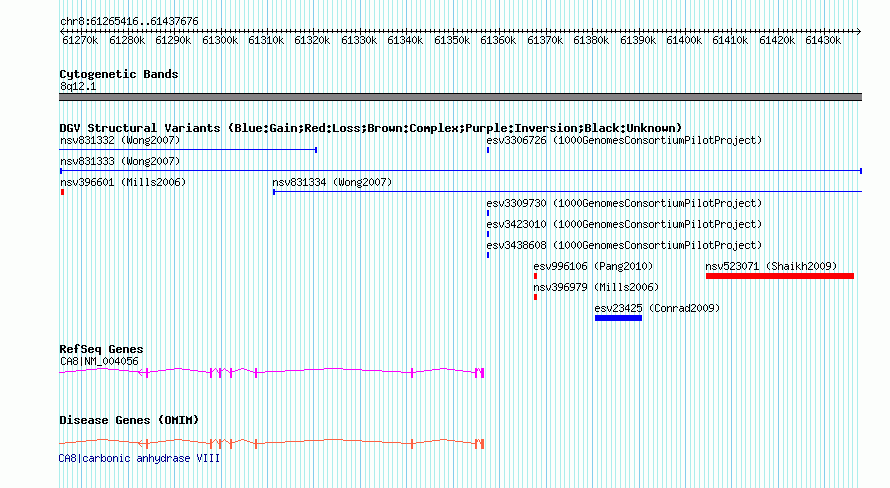
Task: Open variant nsv523071 (Shaikh2009) label
Action: 771,266
